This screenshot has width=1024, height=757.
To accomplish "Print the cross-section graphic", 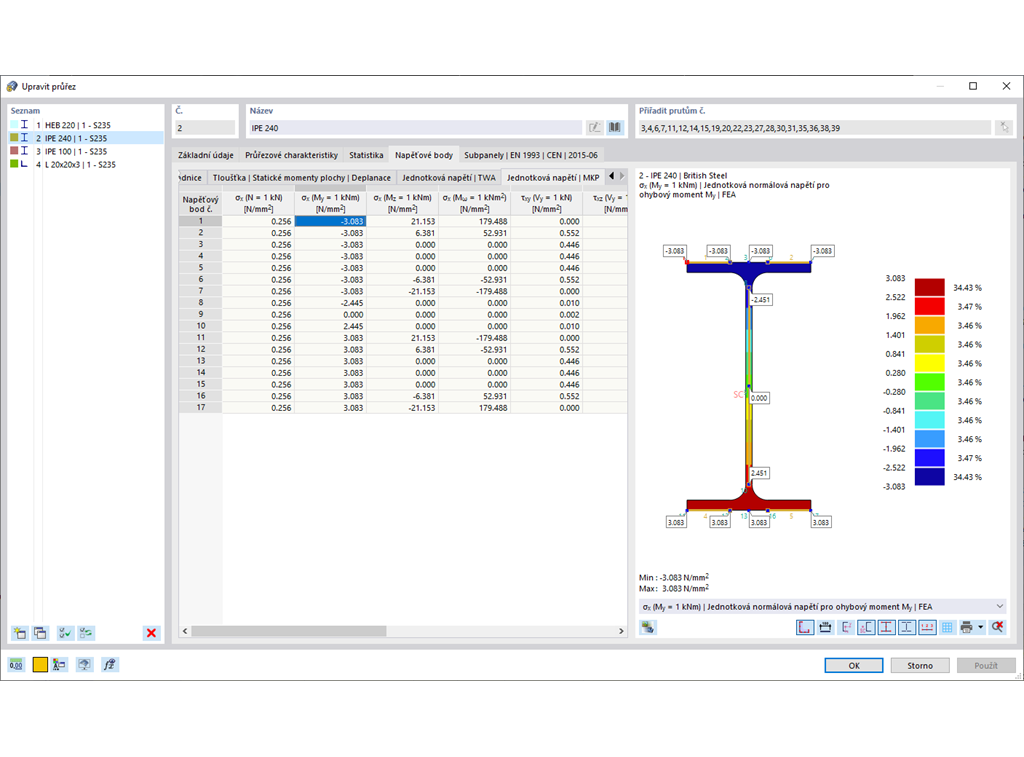I will pos(967,628).
